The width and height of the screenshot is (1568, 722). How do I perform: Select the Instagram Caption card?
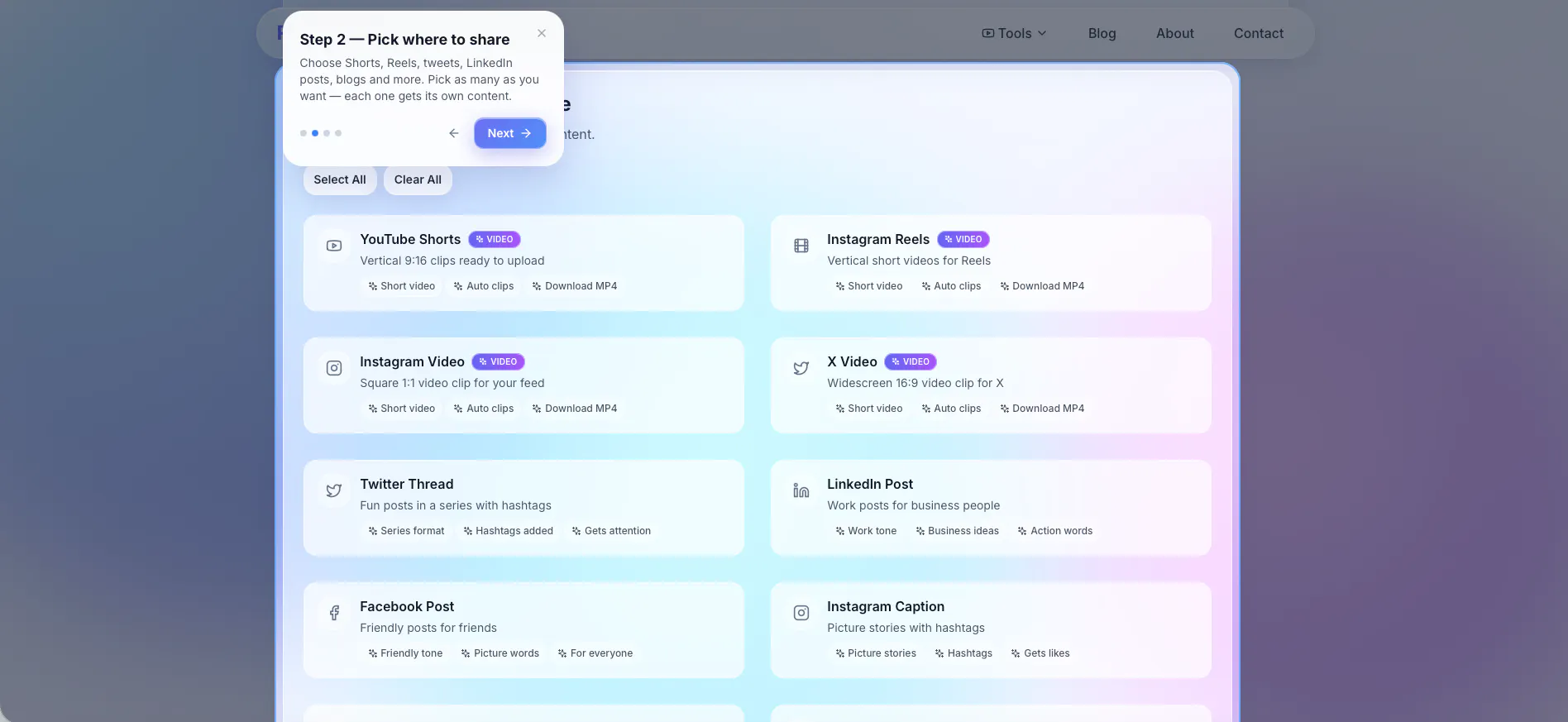(991, 630)
